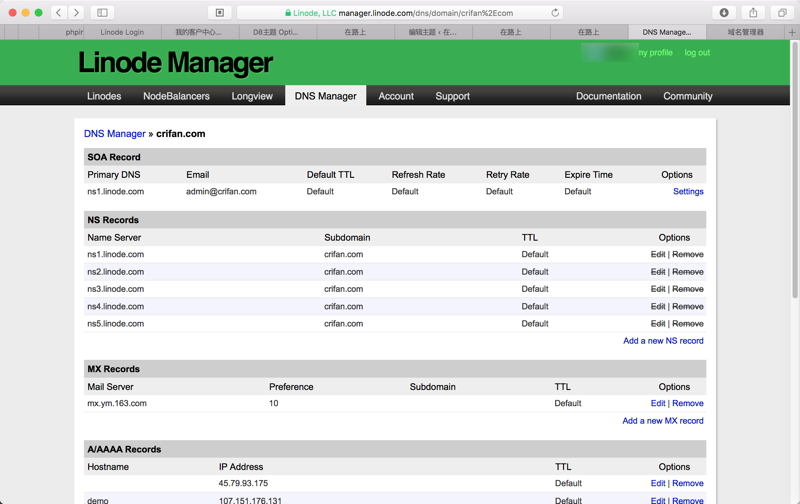Click the green lock icon in address bar
The height and width of the screenshot is (504, 800).
288,13
